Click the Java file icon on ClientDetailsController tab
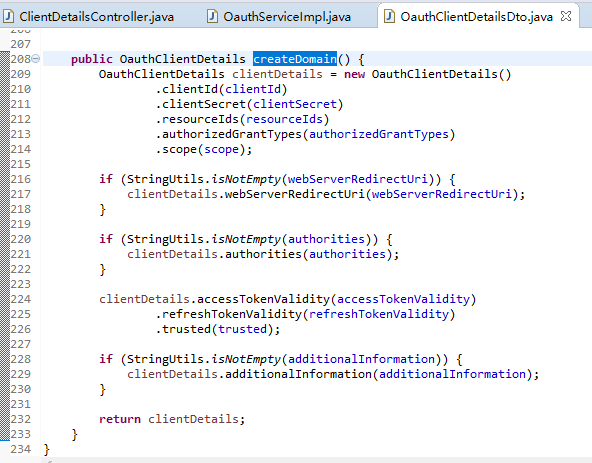592x463 pixels. [x=9, y=17]
